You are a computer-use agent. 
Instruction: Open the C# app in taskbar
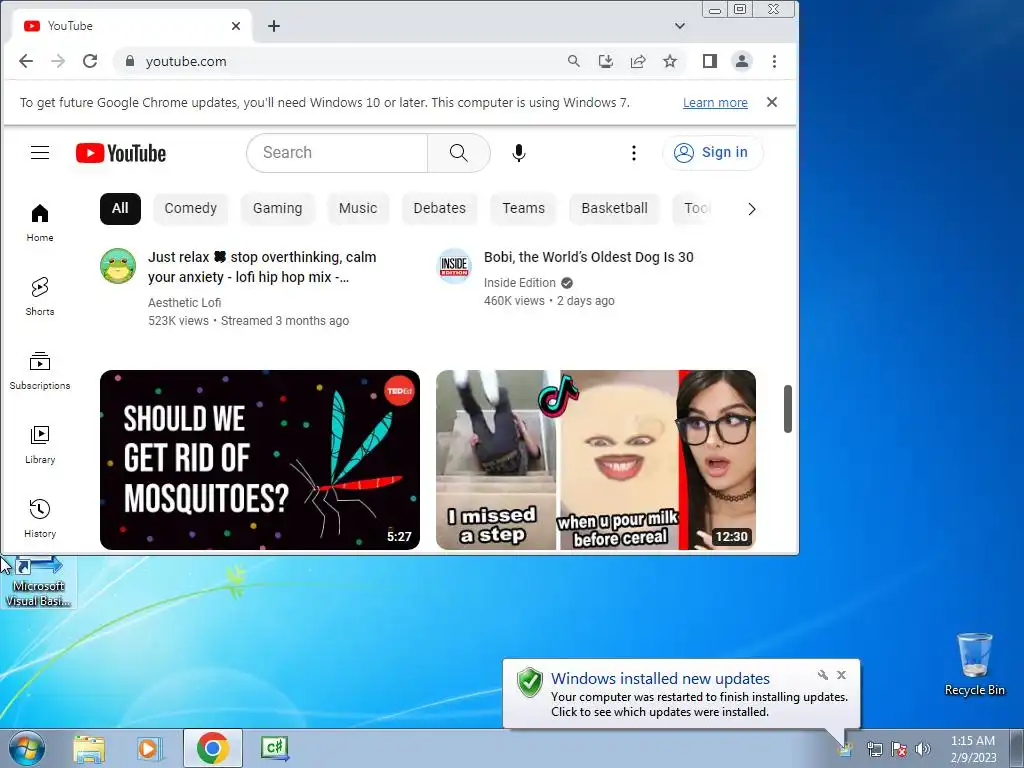(274, 748)
